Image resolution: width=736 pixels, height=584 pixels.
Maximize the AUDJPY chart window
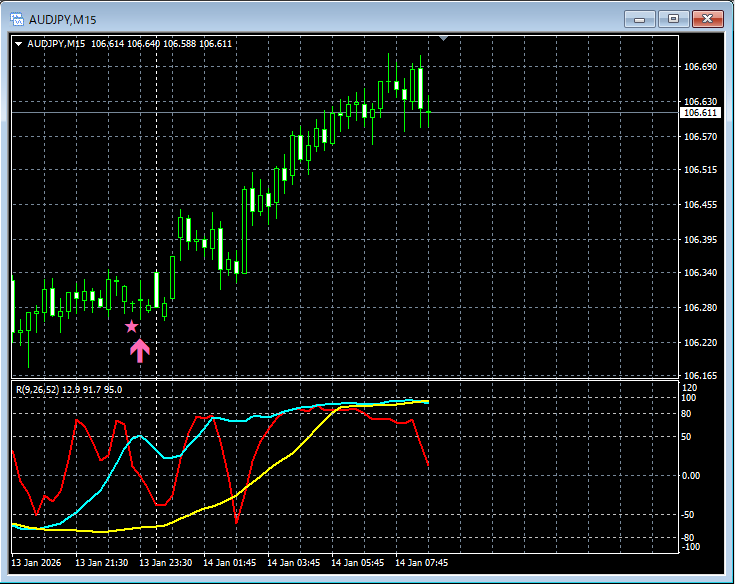(673, 19)
